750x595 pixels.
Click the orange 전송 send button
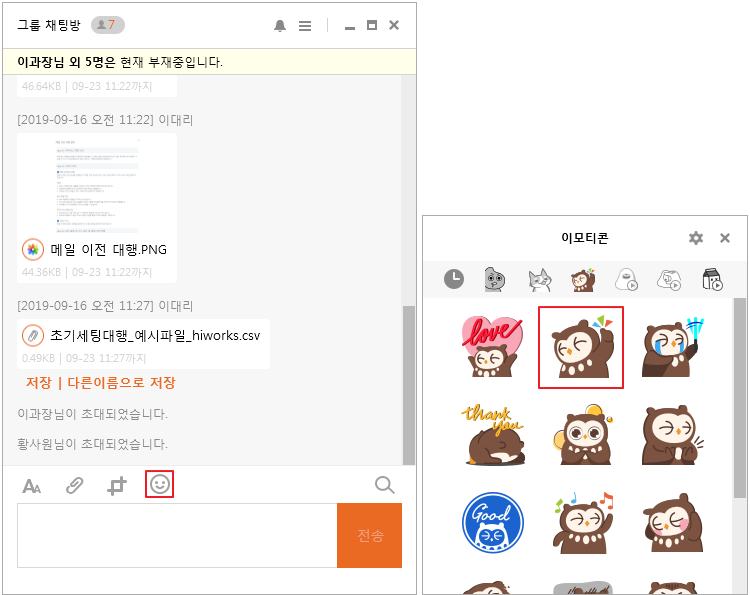[x=369, y=535]
